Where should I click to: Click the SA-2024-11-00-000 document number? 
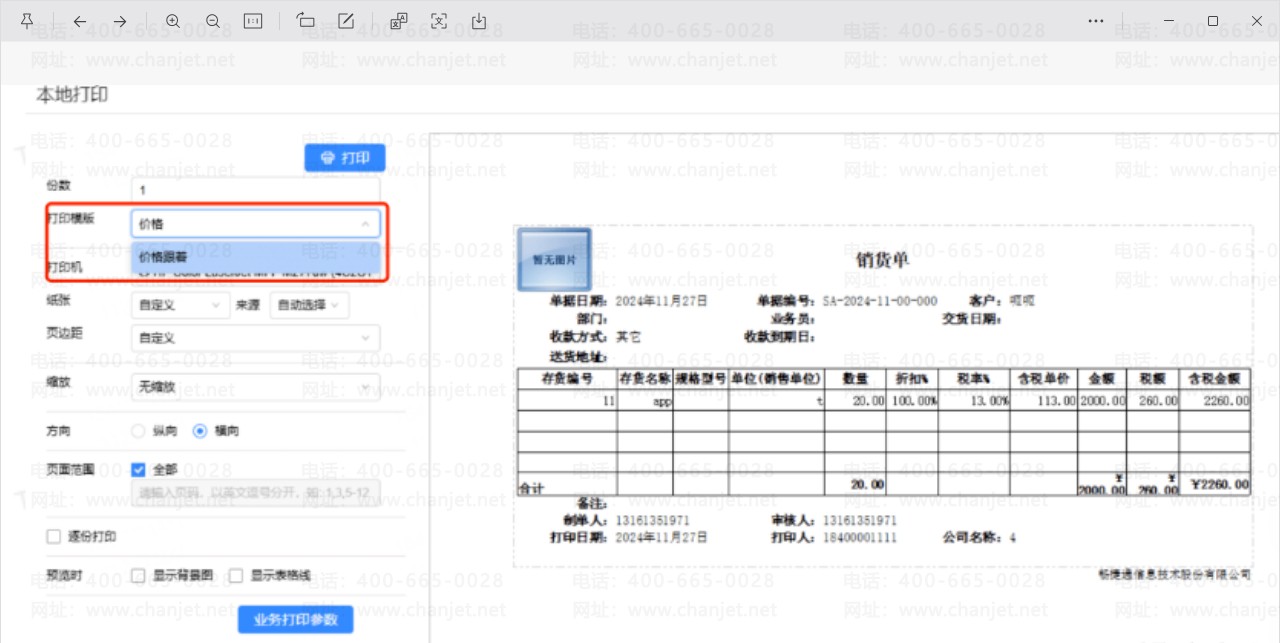click(x=880, y=300)
